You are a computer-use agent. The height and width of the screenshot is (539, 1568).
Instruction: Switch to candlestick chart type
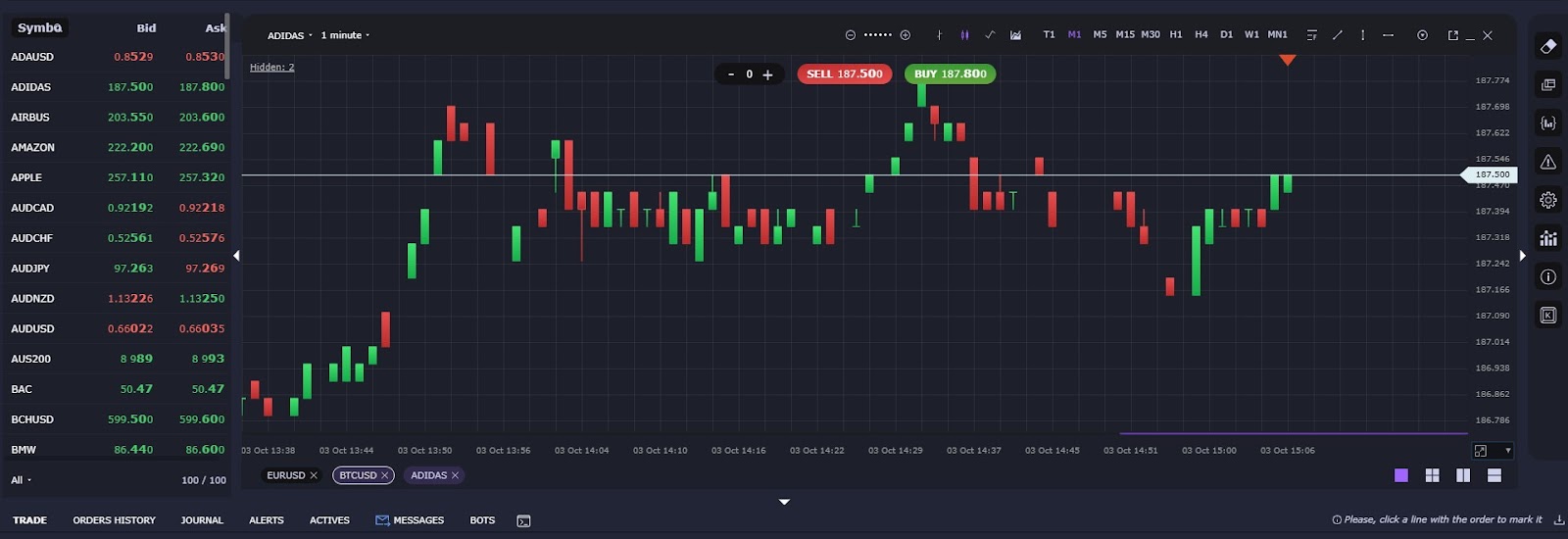(964, 35)
